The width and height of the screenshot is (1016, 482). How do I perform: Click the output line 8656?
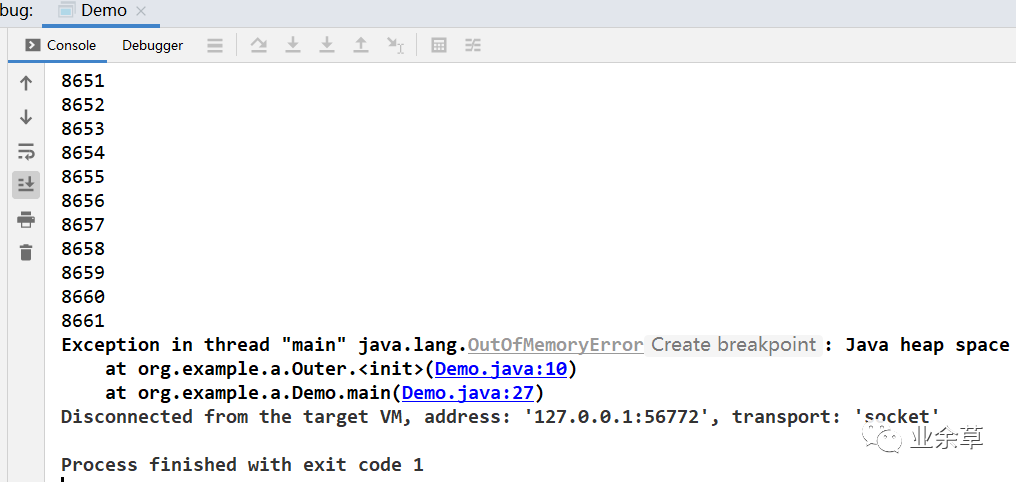pos(83,201)
